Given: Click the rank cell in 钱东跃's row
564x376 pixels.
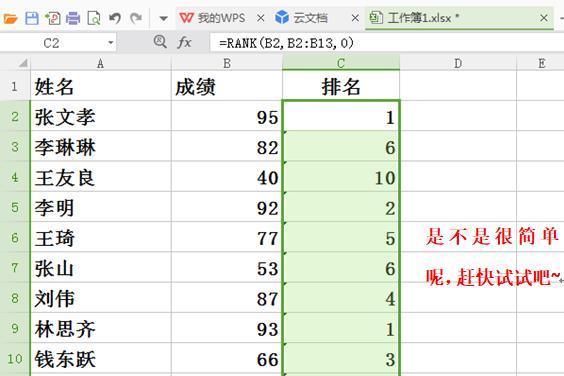Looking at the screenshot, I should [341, 358].
